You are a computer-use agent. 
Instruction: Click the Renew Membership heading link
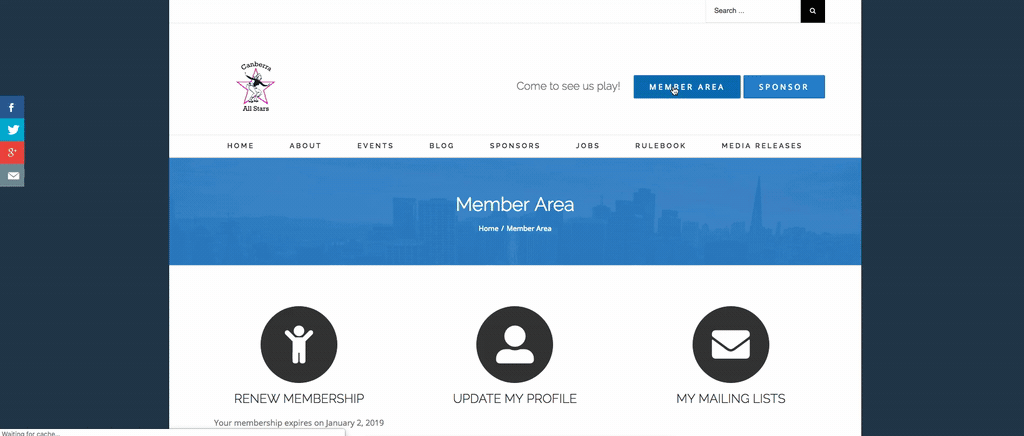pos(299,399)
